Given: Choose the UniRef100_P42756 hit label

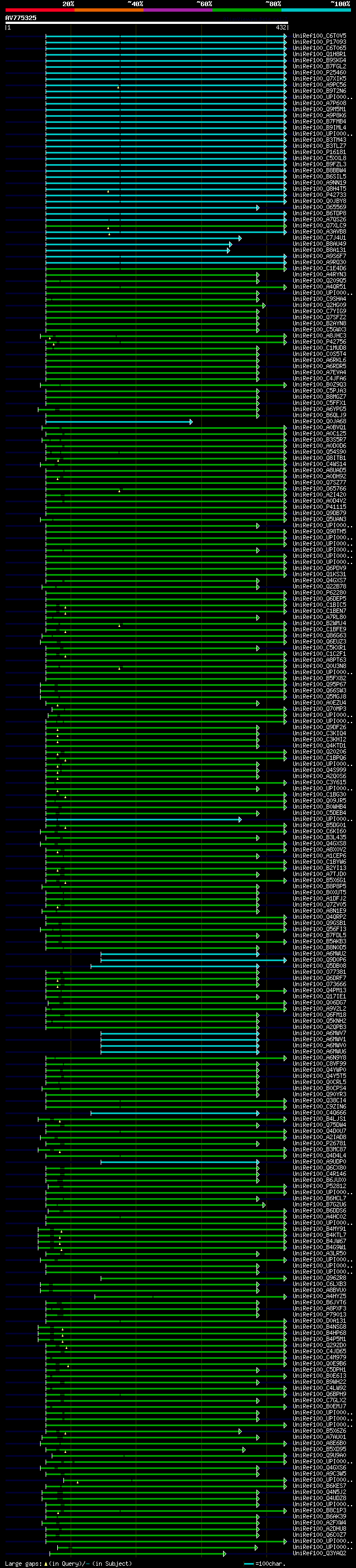Looking at the screenshot, I should [319, 342].
